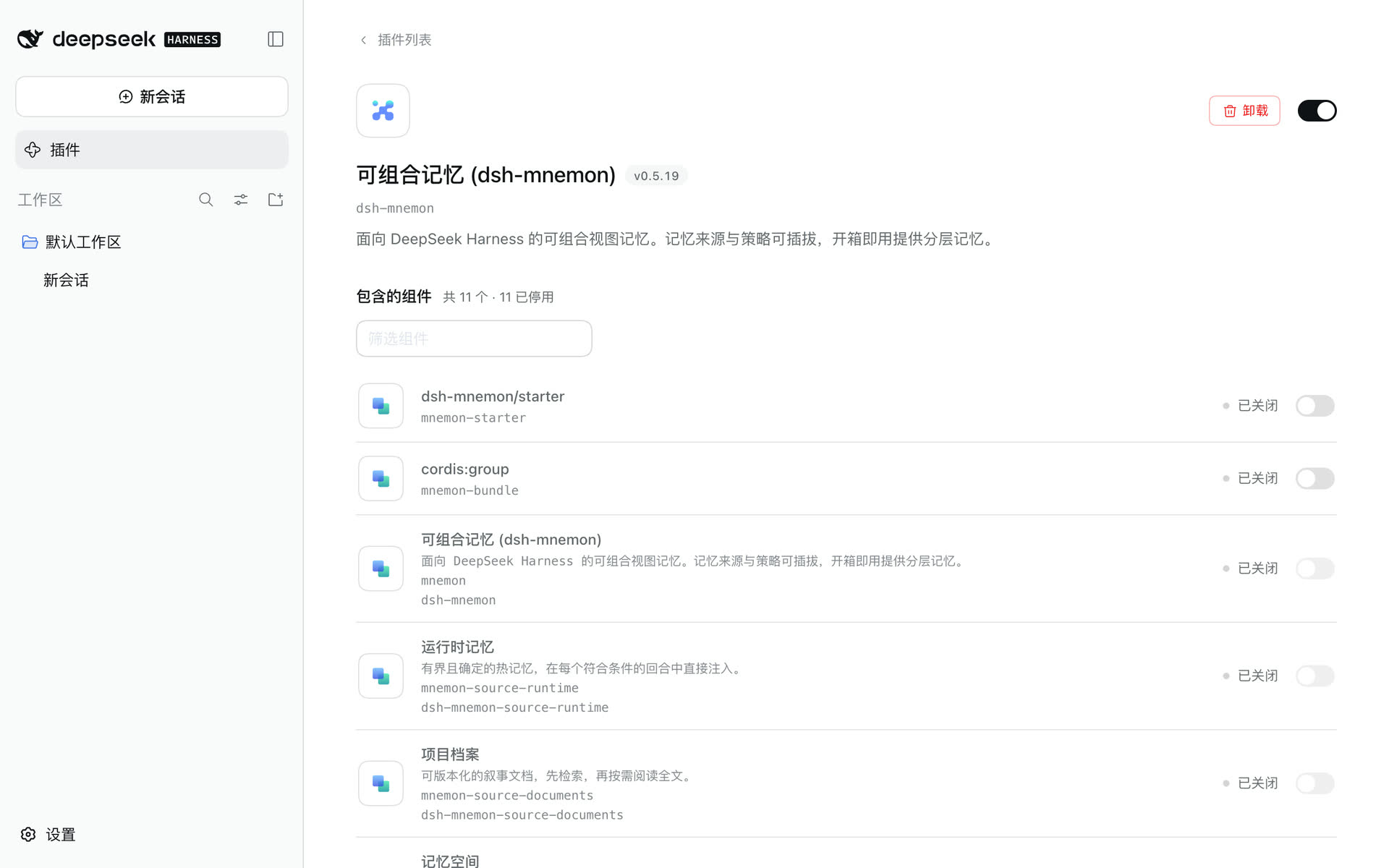
Task: Enable the dsh-mnemon/starter component
Action: click(1314, 406)
